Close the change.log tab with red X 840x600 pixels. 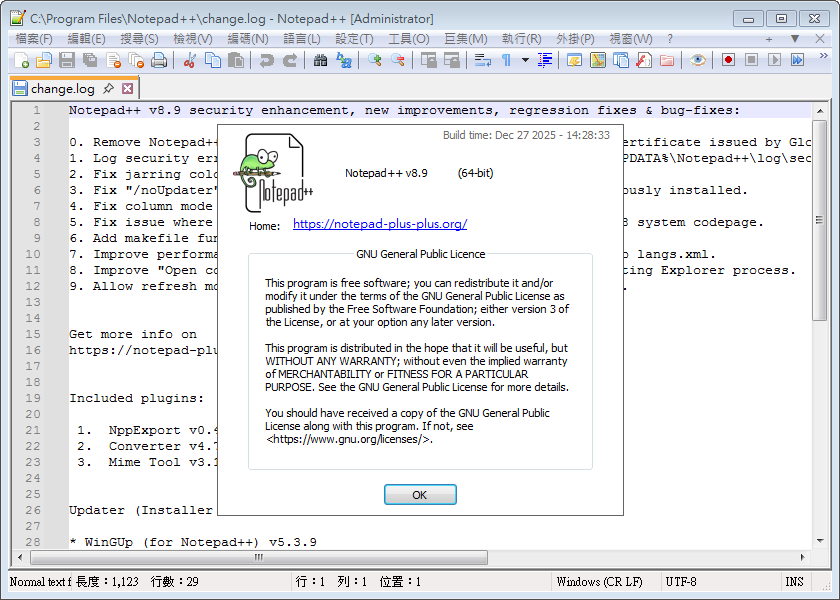pos(128,88)
